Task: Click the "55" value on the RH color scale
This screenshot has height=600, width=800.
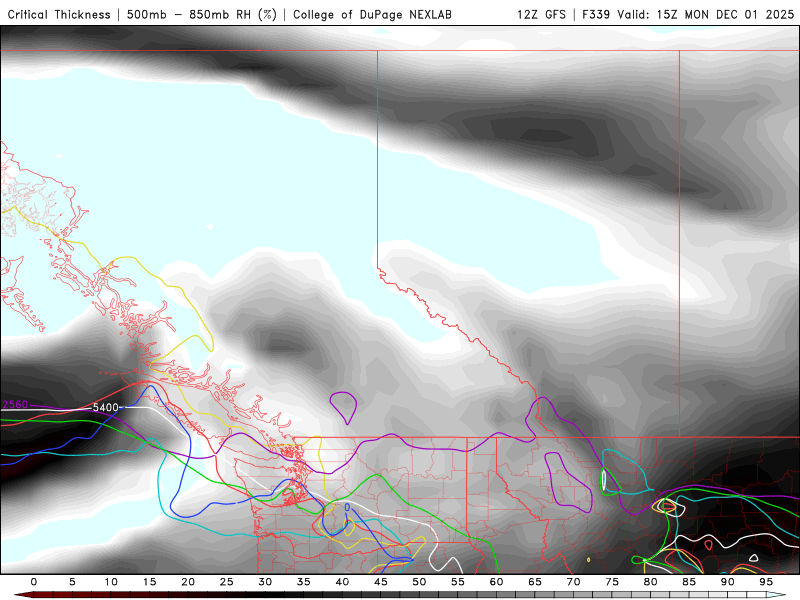Action: point(458,582)
